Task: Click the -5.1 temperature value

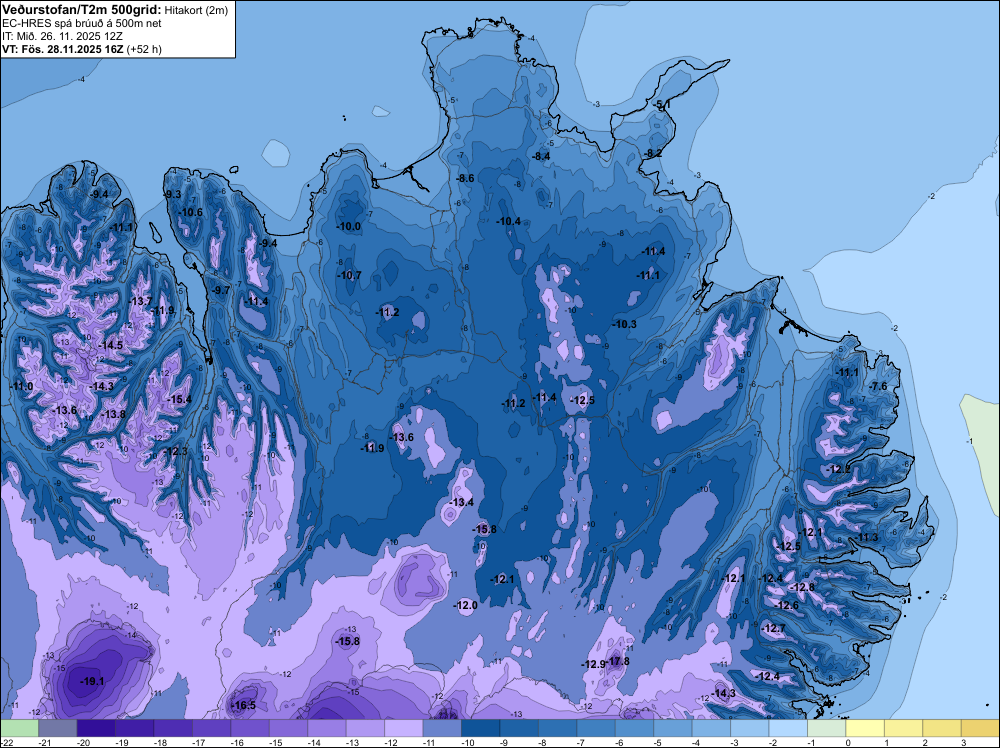Action: coord(662,103)
